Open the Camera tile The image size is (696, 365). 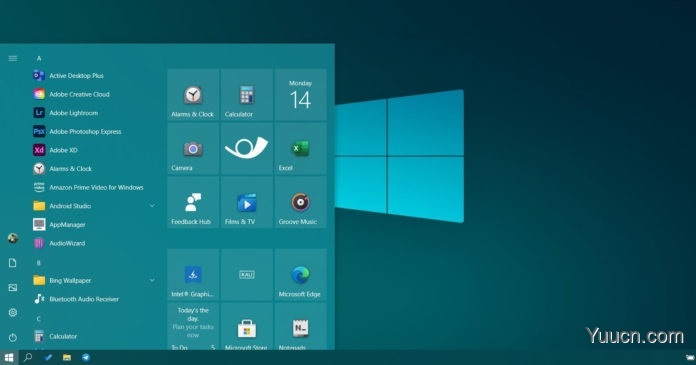193,148
